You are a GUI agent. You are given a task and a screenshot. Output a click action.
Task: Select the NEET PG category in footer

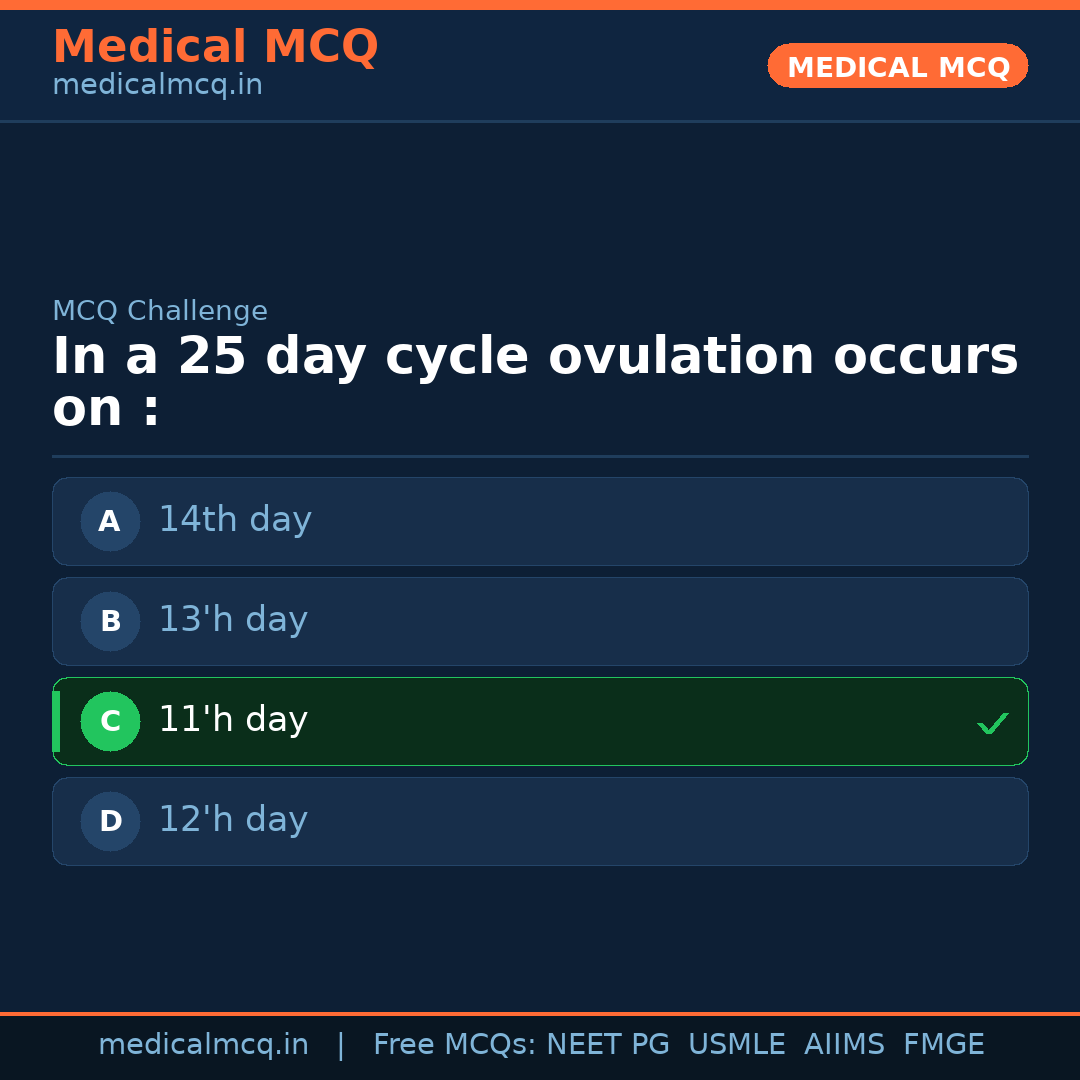607,1043
